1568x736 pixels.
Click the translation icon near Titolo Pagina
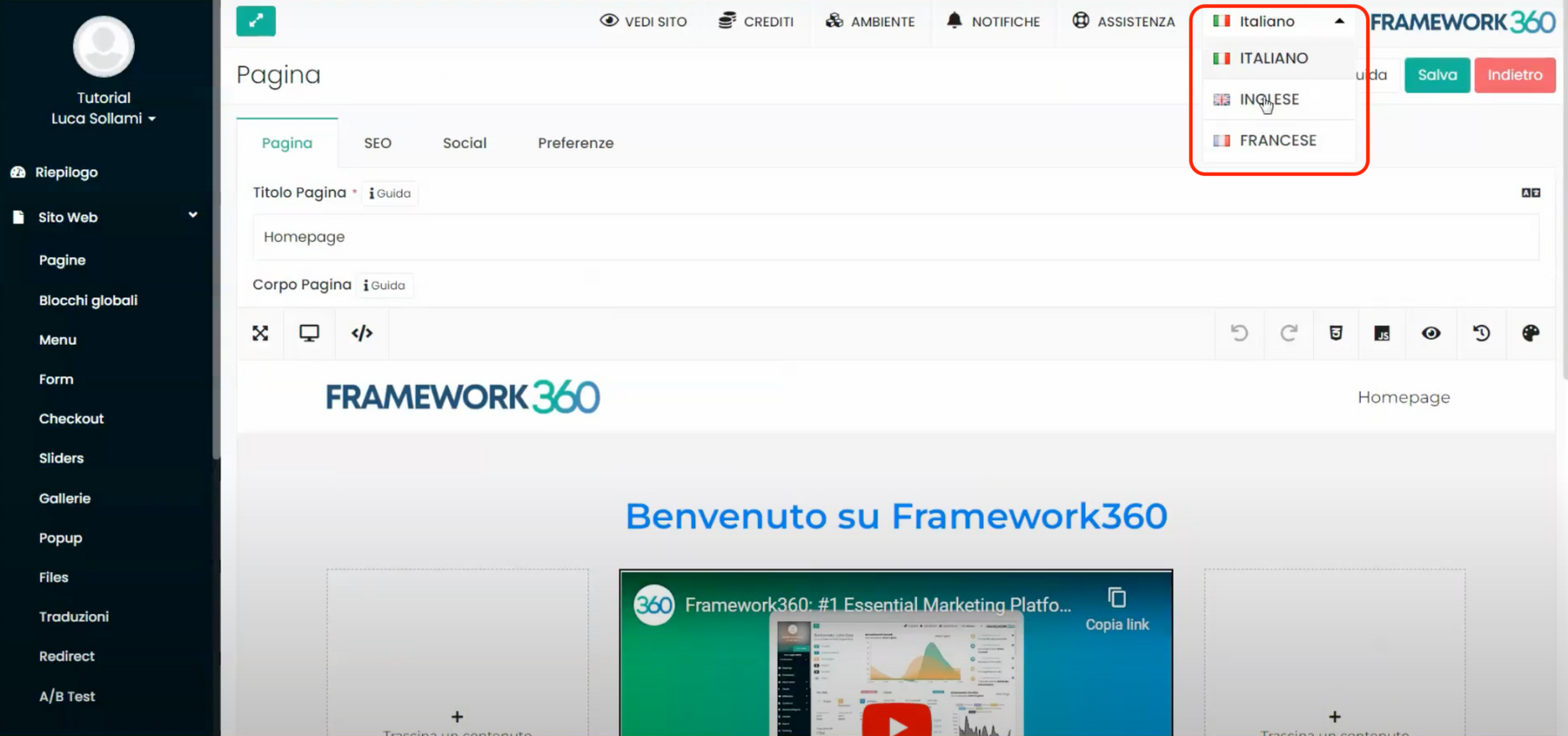(1531, 192)
